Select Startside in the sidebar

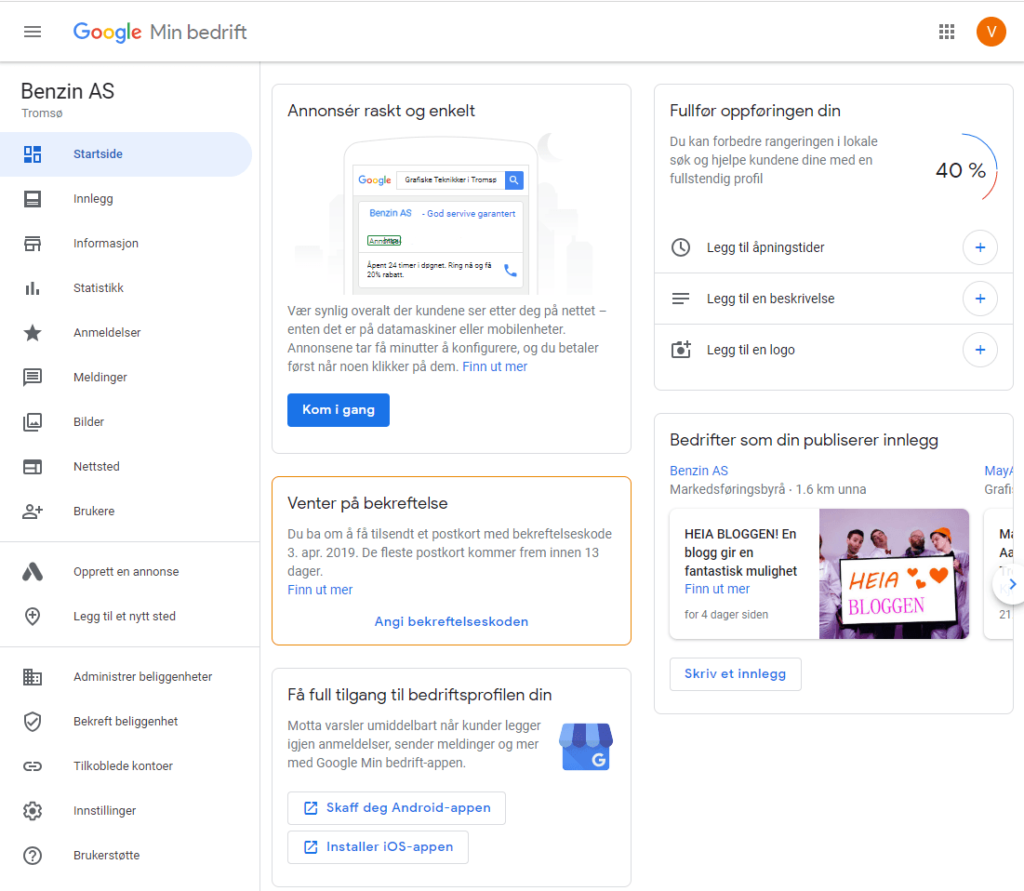pos(125,154)
